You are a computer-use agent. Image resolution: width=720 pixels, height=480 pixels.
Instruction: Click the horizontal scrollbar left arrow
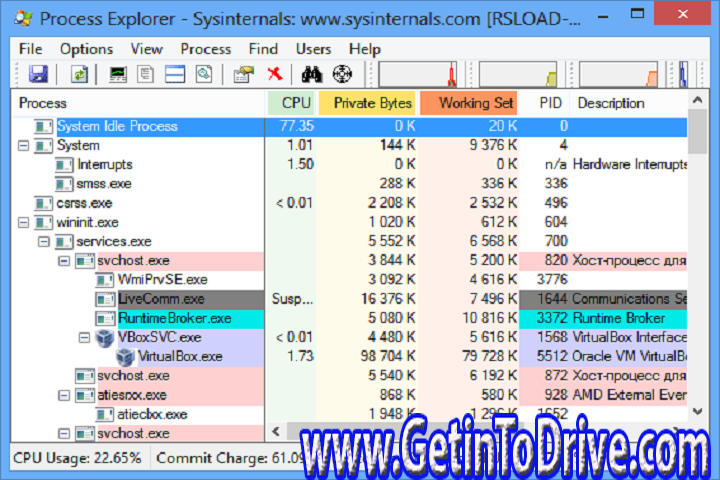tap(276, 431)
